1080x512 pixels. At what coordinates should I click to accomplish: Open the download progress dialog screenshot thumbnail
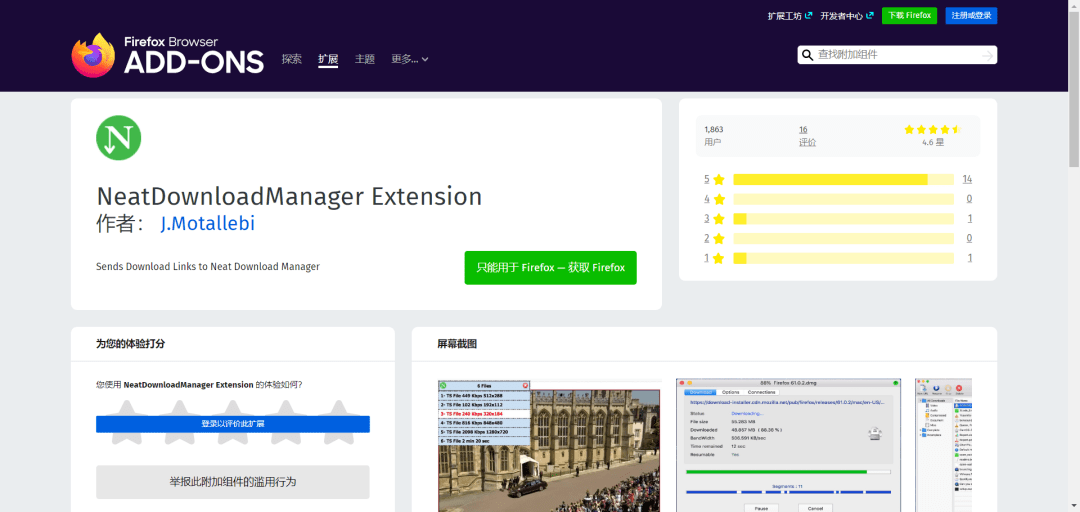[789, 445]
